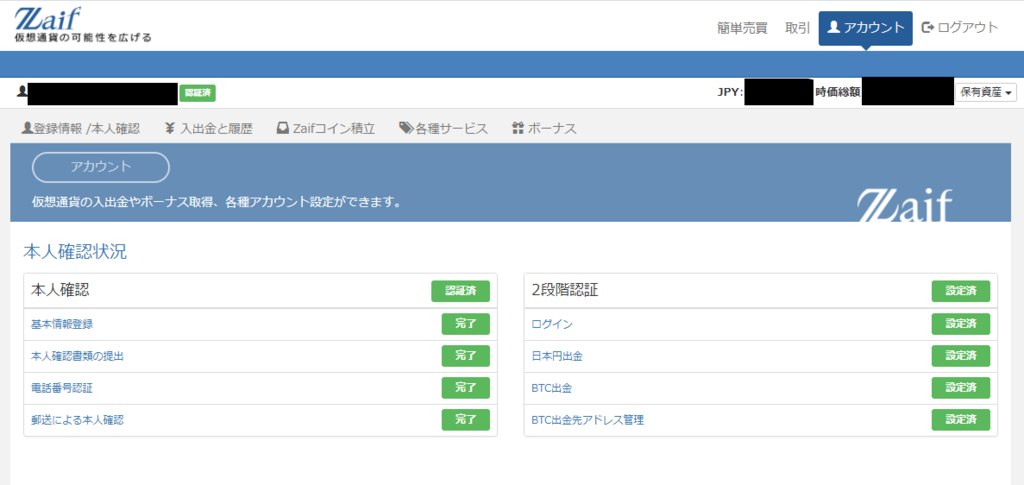1024x485 pixels.
Task: Open the BTC出金先アドレス管理 link
Action: pos(588,420)
